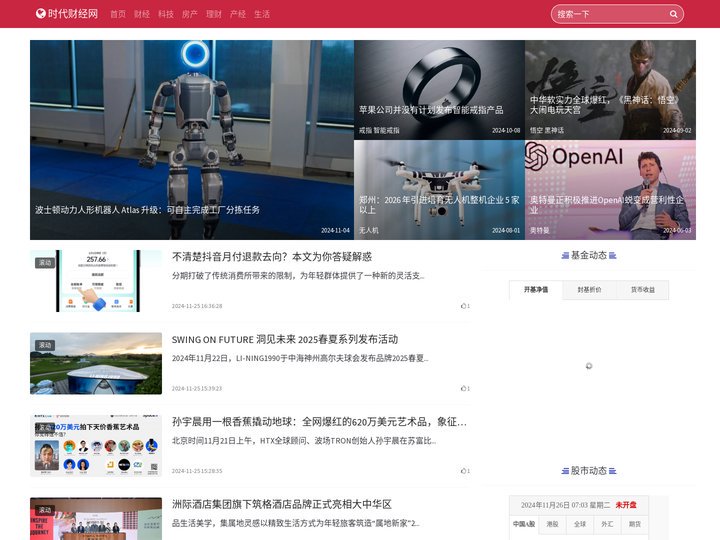Click the 未开盘 market status text

[x=626, y=505]
